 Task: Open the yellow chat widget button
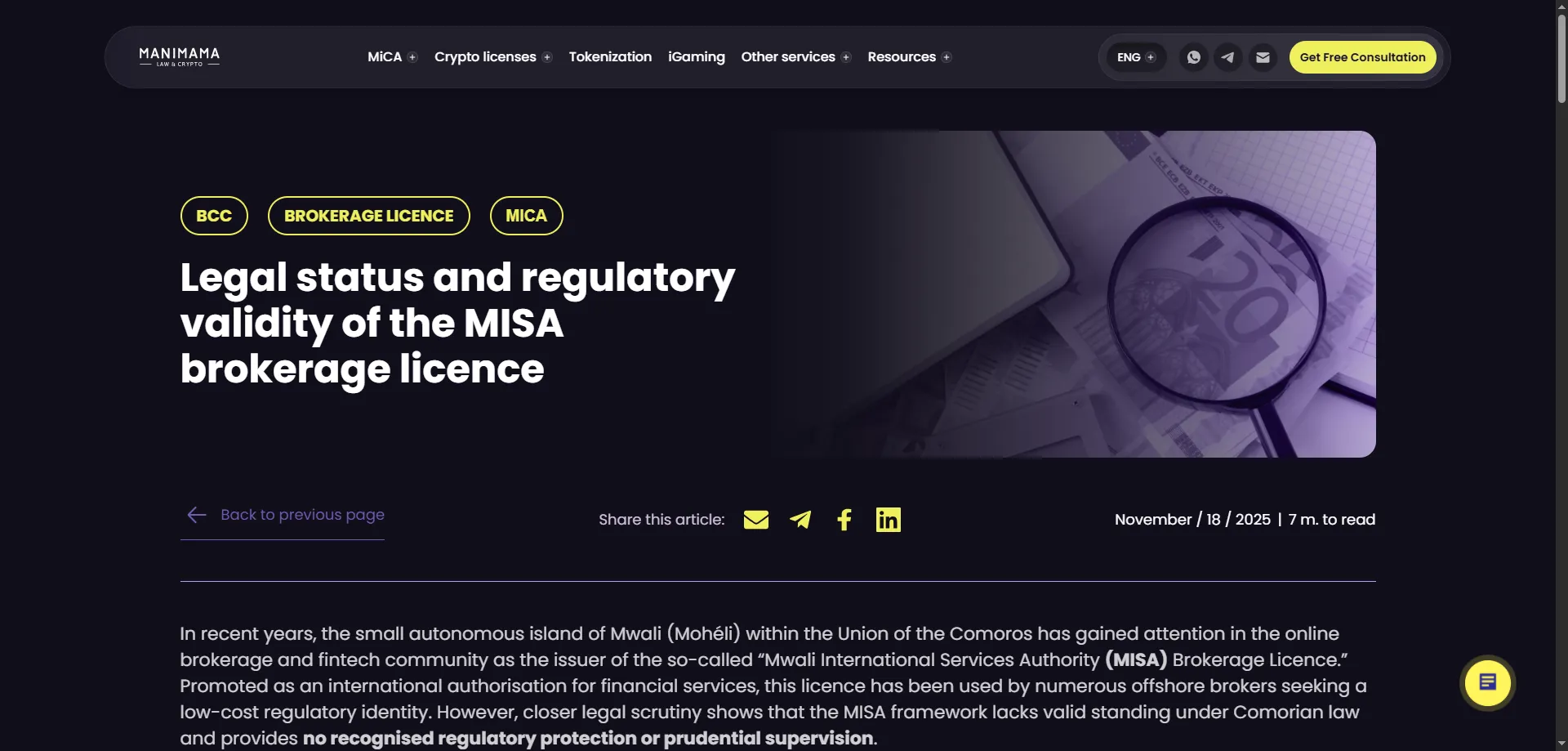tap(1487, 682)
